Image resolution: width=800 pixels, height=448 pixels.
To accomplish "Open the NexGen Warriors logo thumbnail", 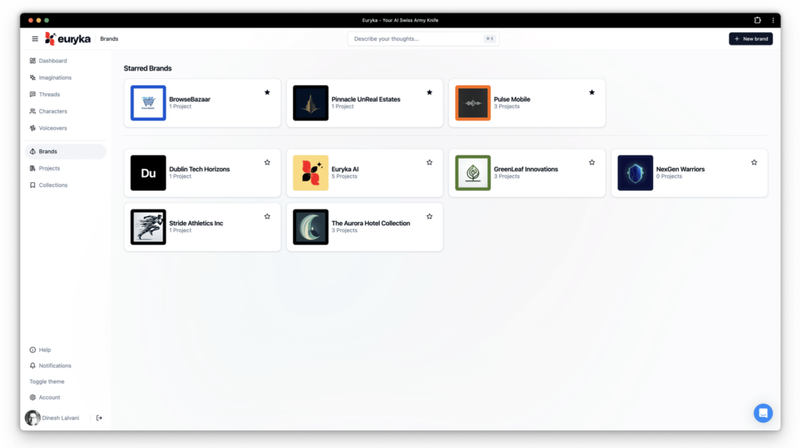I will [x=635, y=173].
